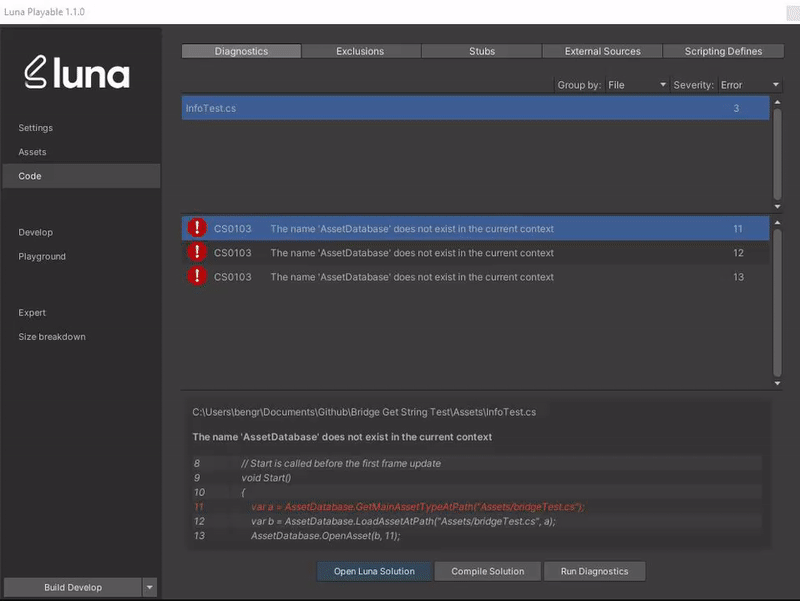Click the Run Diagnostics button
Viewport: 800px width, 601px height.
(x=594, y=571)
